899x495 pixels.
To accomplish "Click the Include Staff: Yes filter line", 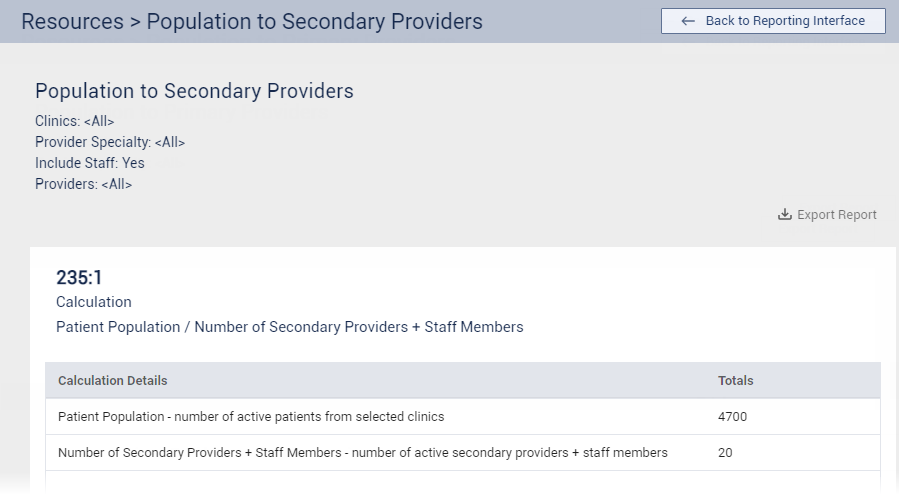I will tap(90, 163).
